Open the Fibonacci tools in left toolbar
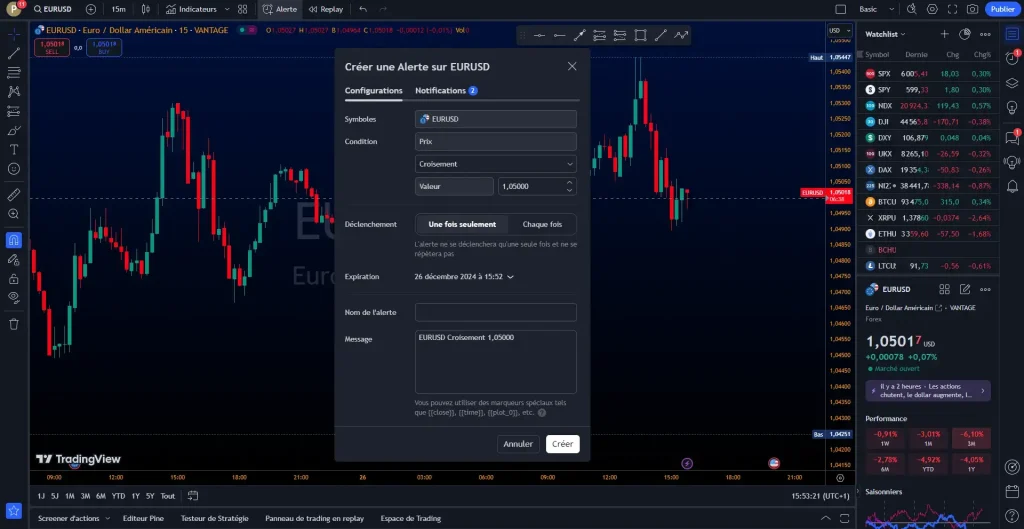 (14, 72)
